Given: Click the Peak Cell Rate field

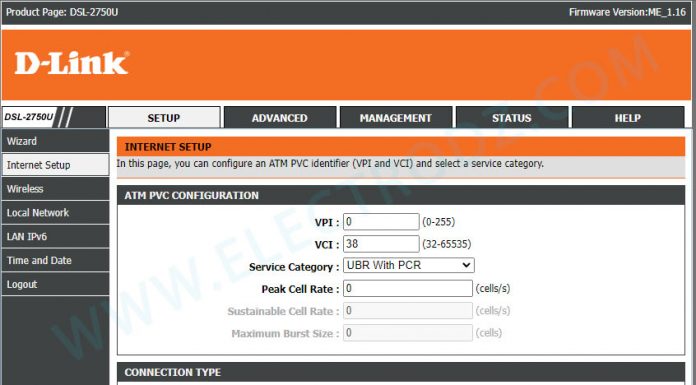Looking at the screenshot, I should click(407, 288).
